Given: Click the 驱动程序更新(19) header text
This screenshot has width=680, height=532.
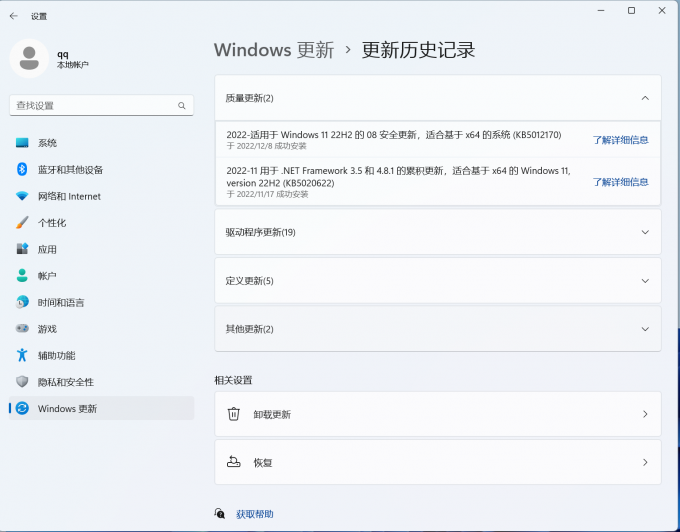Looking at the screenshot, I should pyautogui.click(x=260, y=232).
